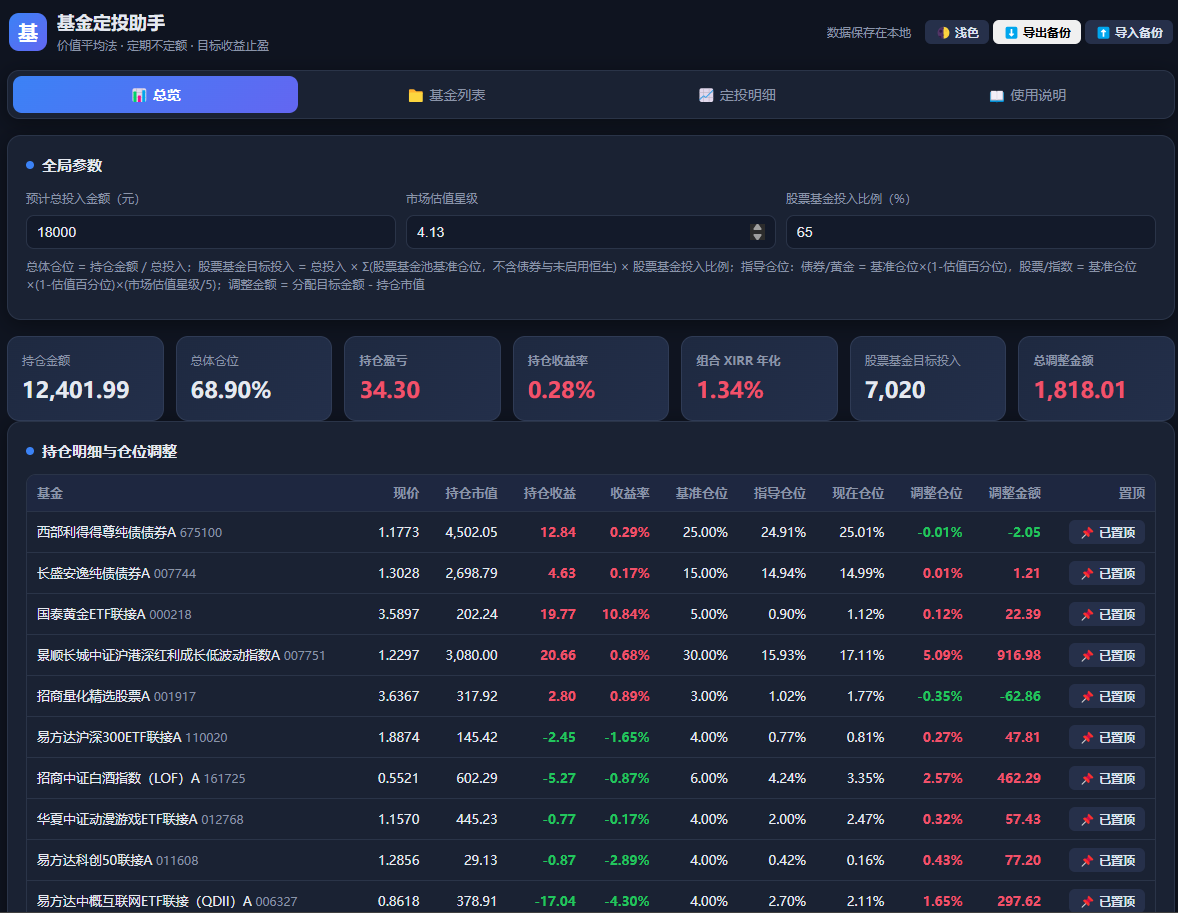
Task: Click fund name 招商中证白酒指数（LOF）A 161725
Action: 141,778
